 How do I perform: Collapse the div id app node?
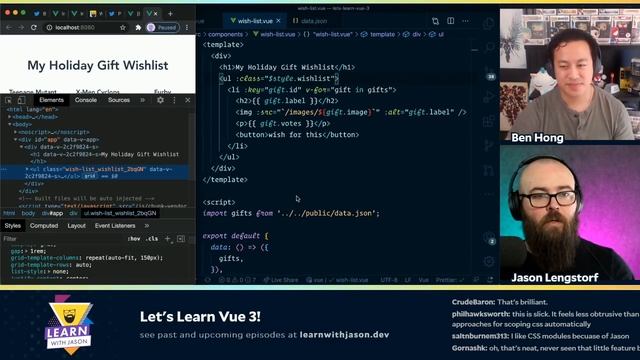16,139
